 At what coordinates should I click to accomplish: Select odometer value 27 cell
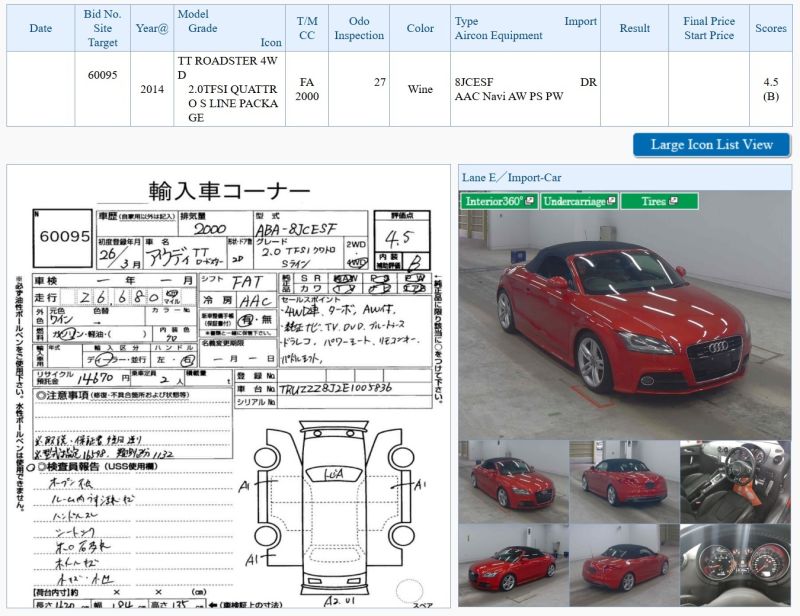[x=359, y=89]
